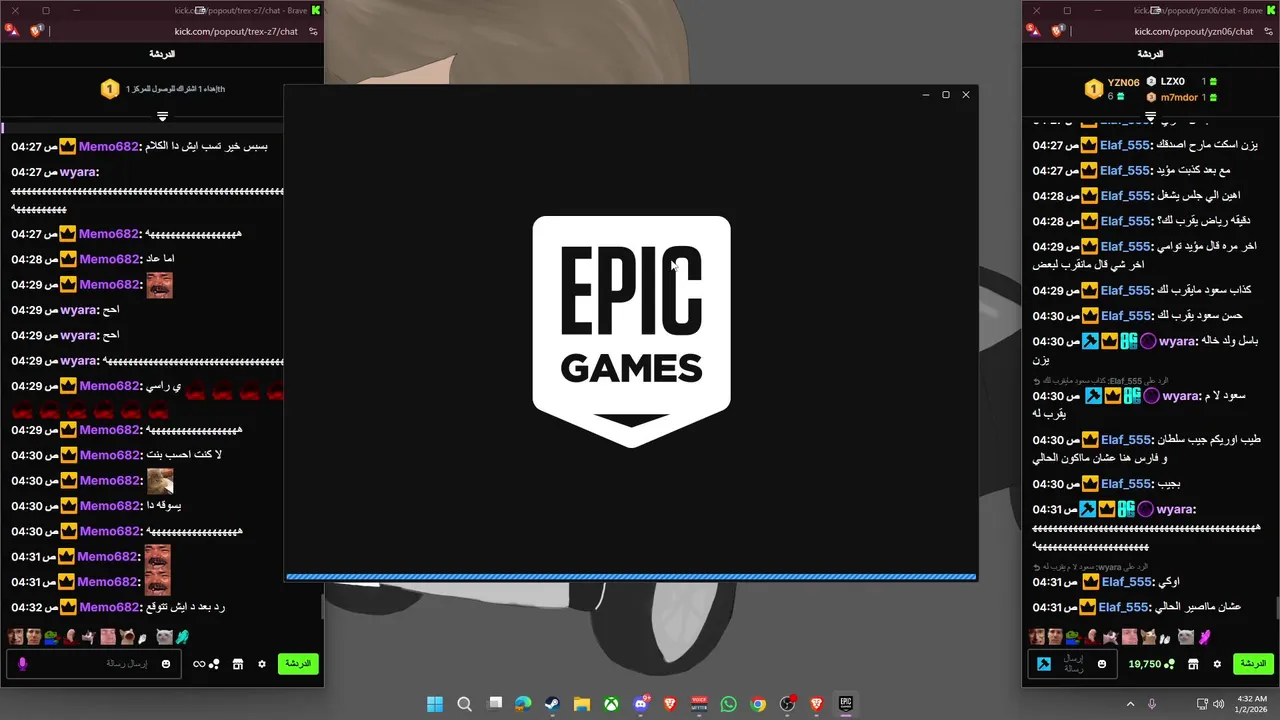Expand leaderboard arrow in yzn06 chat

1150,117
